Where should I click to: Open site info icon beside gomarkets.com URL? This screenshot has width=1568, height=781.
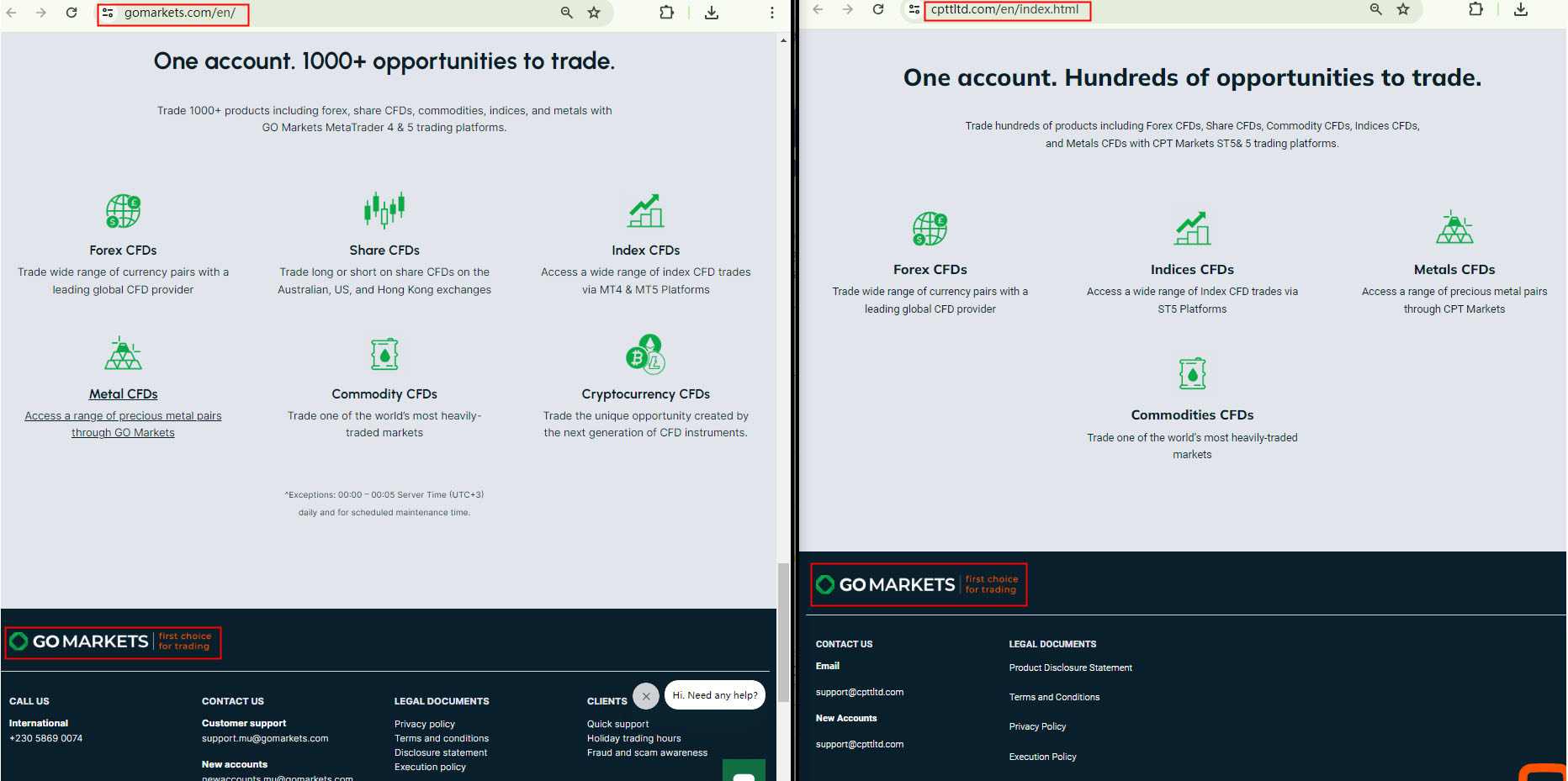click(x=108, y=13)
